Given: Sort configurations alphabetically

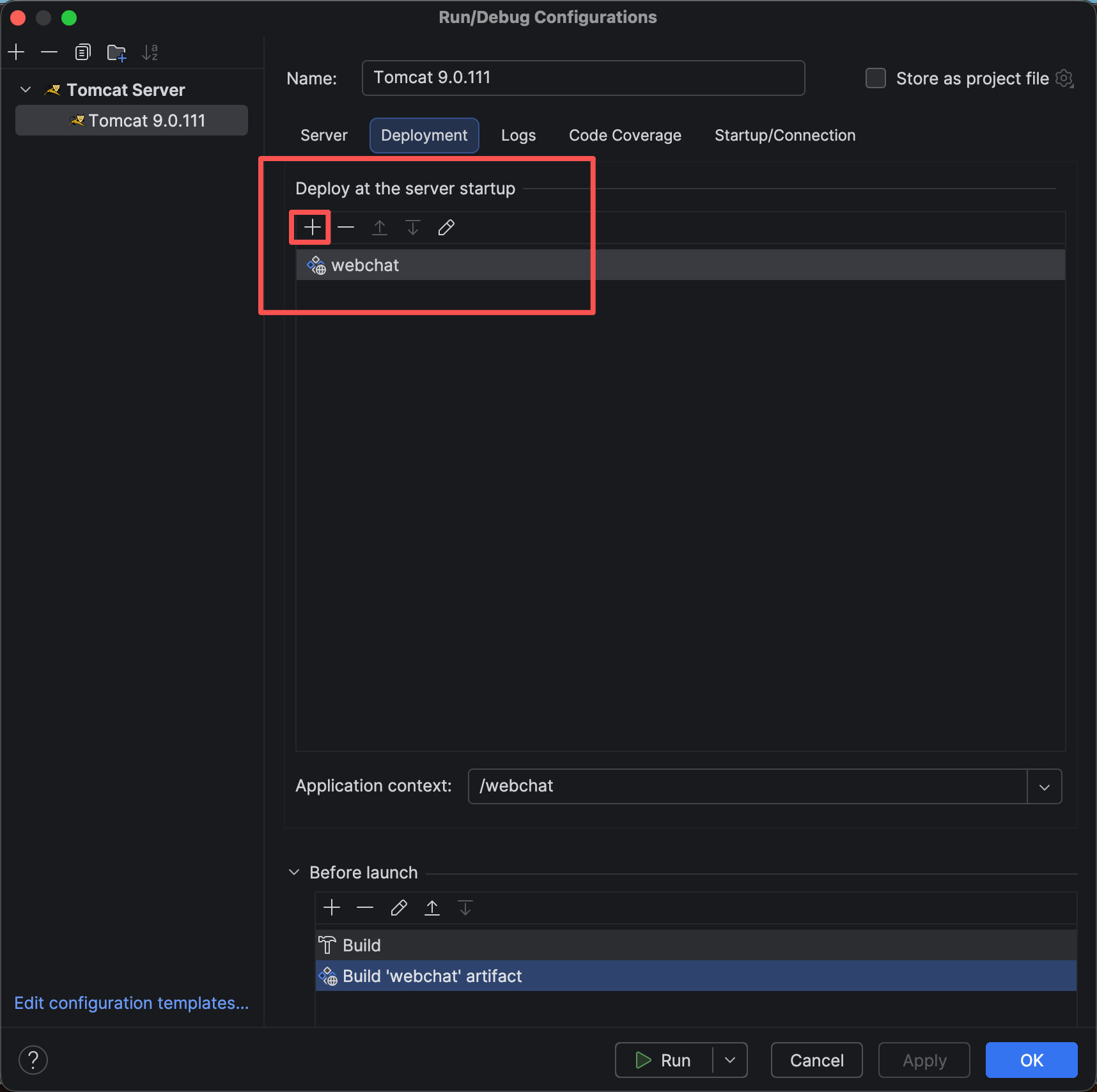Looking at the screenshot, I should pyautogui.click(x=150, y=52).
